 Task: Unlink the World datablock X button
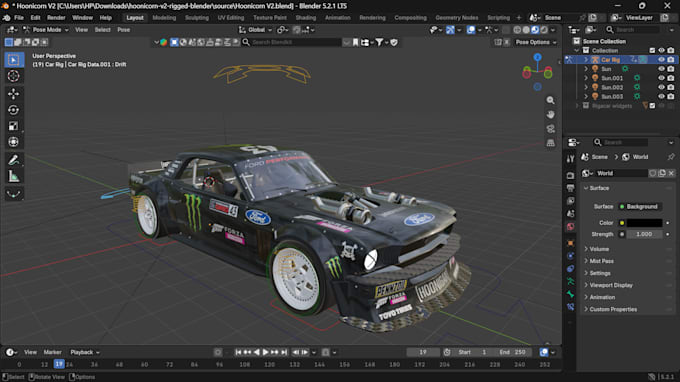click(671, 173)
